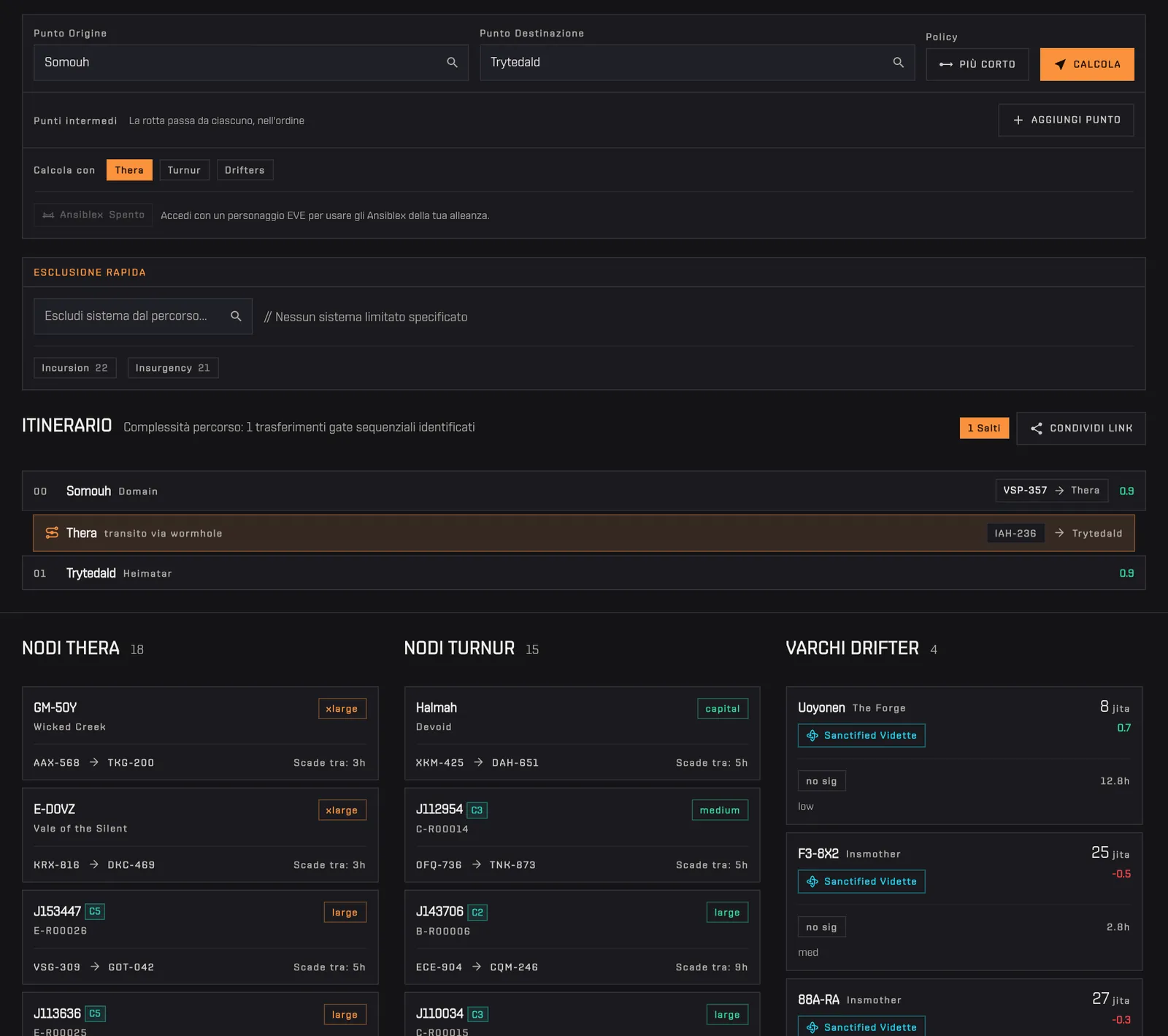Viewport: 1168px width, 1036px height.
Task: Select the Trytedald Heimatar itinerary row
Action: pyautogui.click(x=583, y=573)
